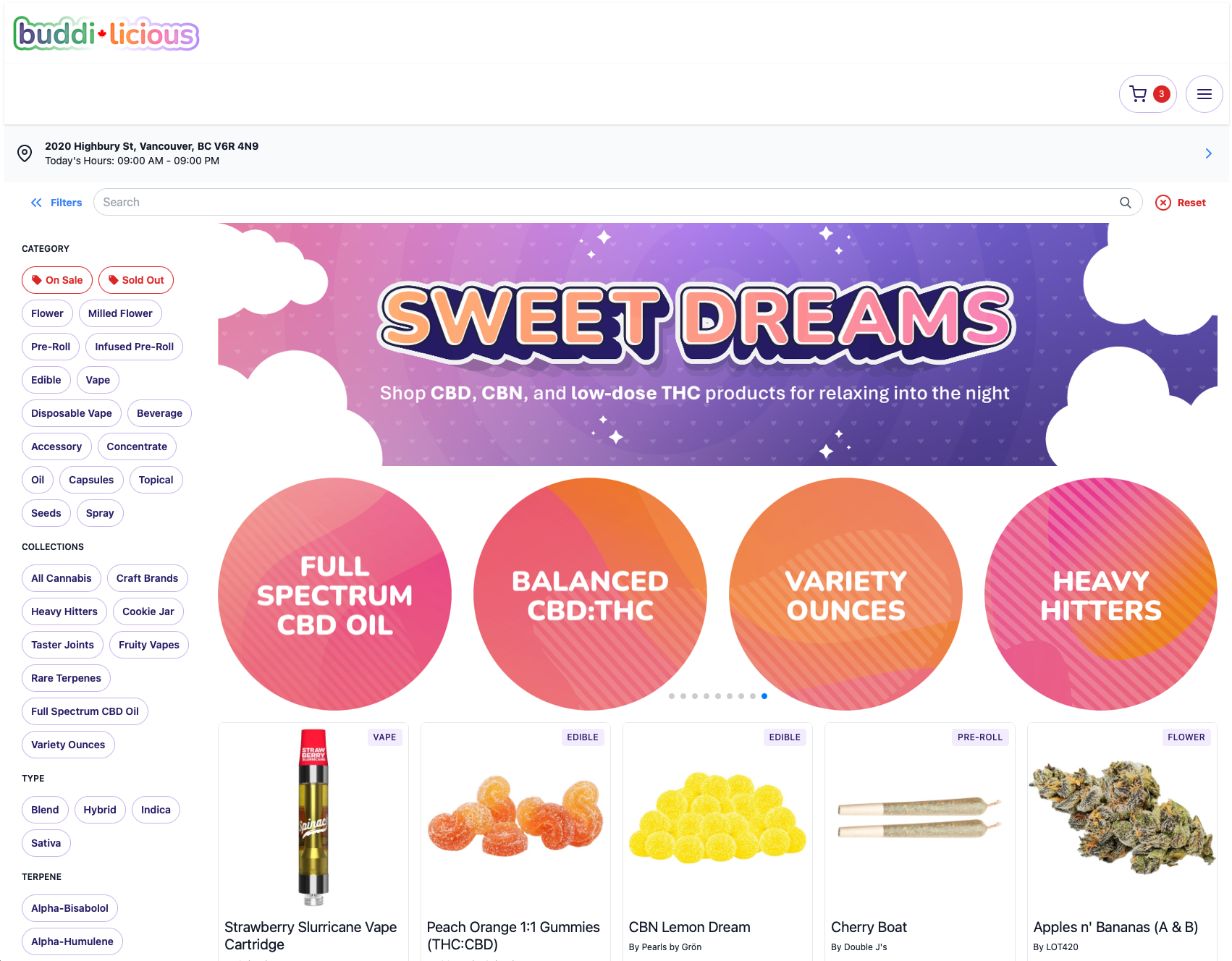Click the search magnifier icon
The width and height of the screenshot is (1232, 961).
coord(1126,203)
